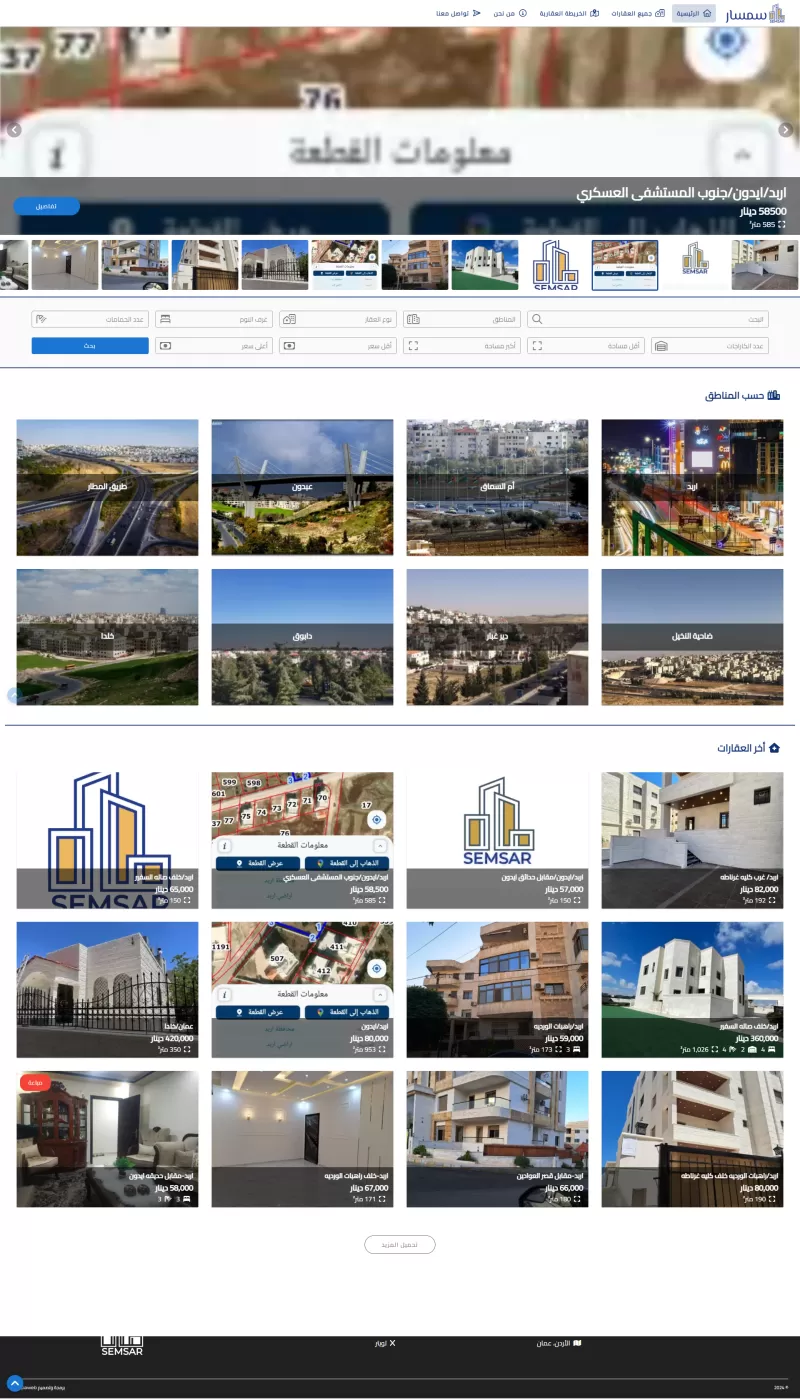Select the blue SEMSAR logo carousel thumbnail
Viewport: 800px width, 1400px height.
click(x=555, y=265)
